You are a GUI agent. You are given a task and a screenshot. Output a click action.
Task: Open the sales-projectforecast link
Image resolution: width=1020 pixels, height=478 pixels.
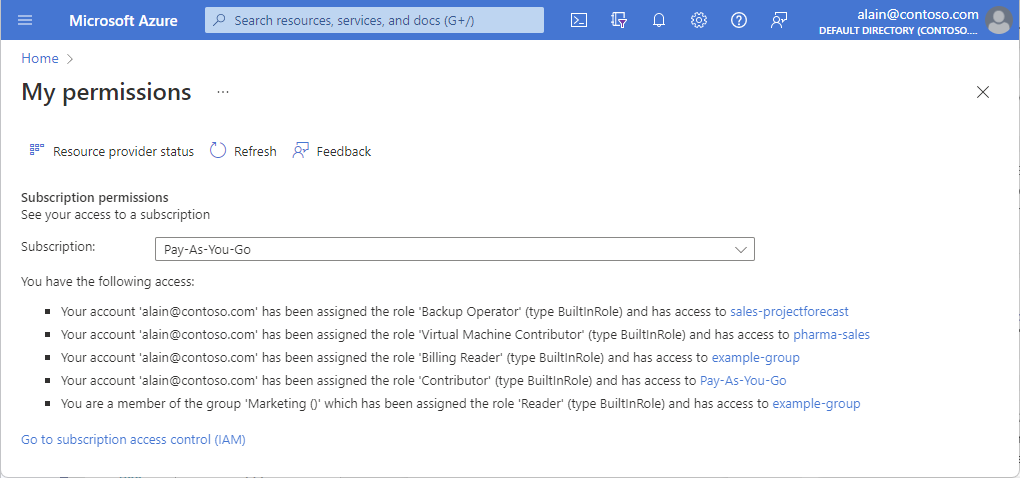[x=789, y=312]
